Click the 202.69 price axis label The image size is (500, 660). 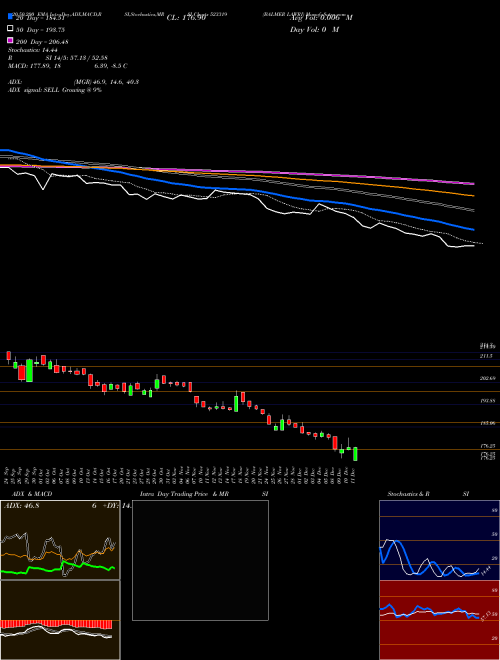click(488, 378)
